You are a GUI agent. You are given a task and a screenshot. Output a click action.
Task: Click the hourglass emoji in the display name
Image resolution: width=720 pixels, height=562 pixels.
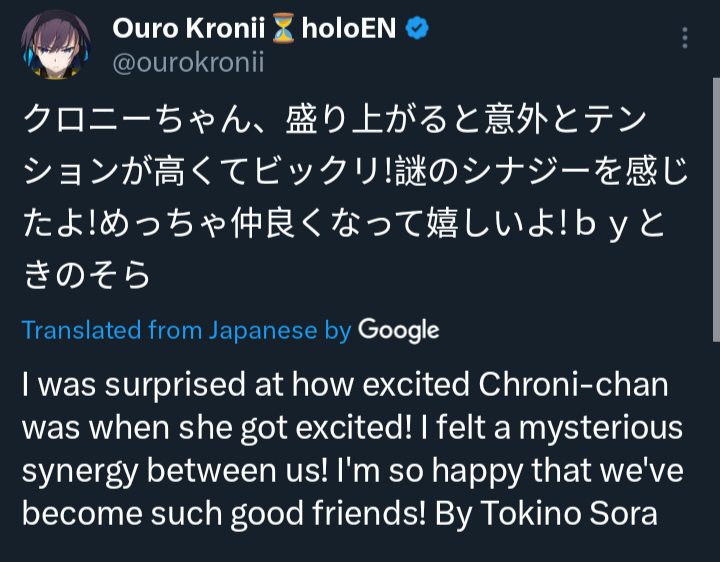coord(283,28)
